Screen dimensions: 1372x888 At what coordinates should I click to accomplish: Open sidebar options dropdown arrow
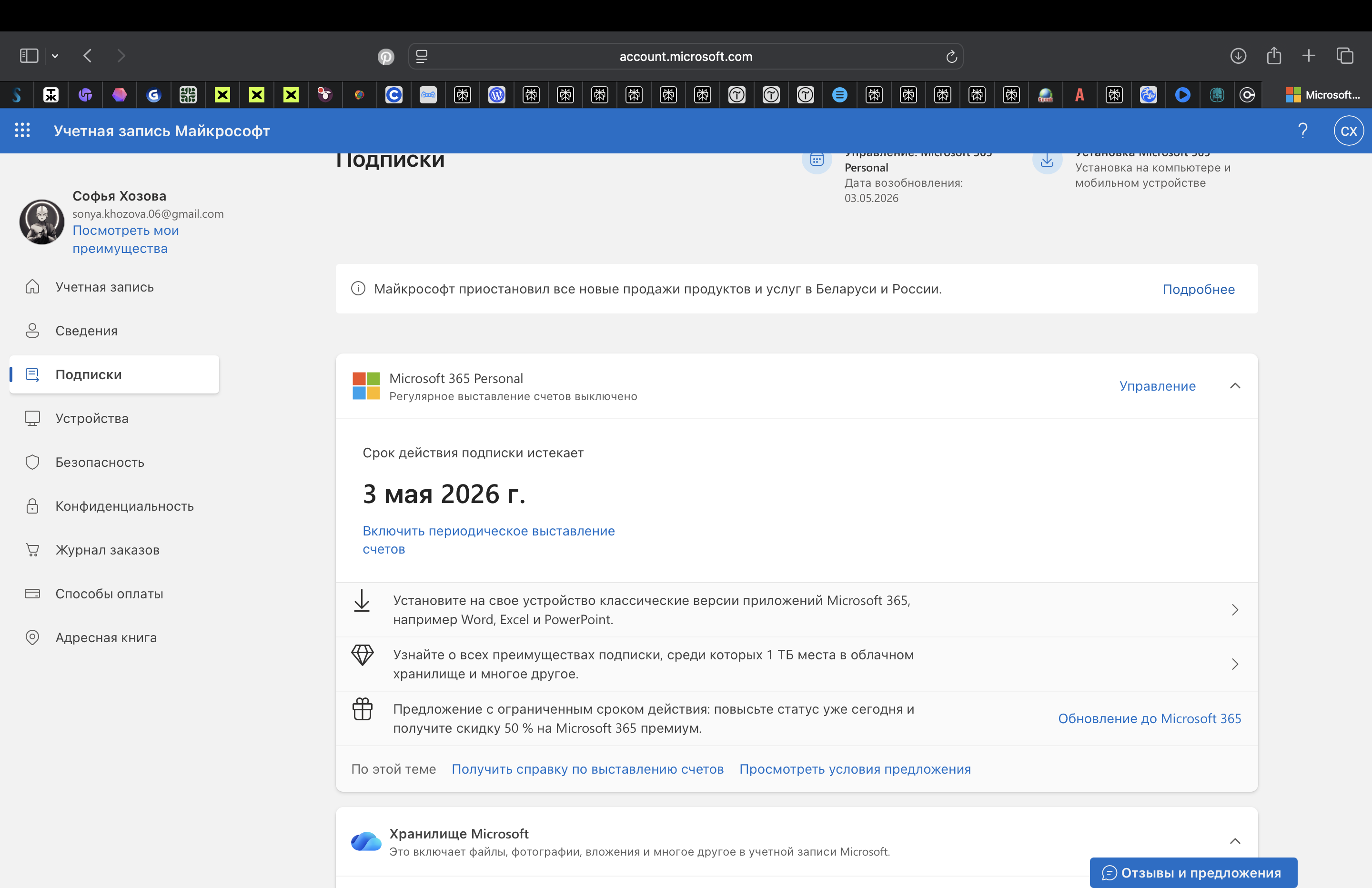[55, 56]
